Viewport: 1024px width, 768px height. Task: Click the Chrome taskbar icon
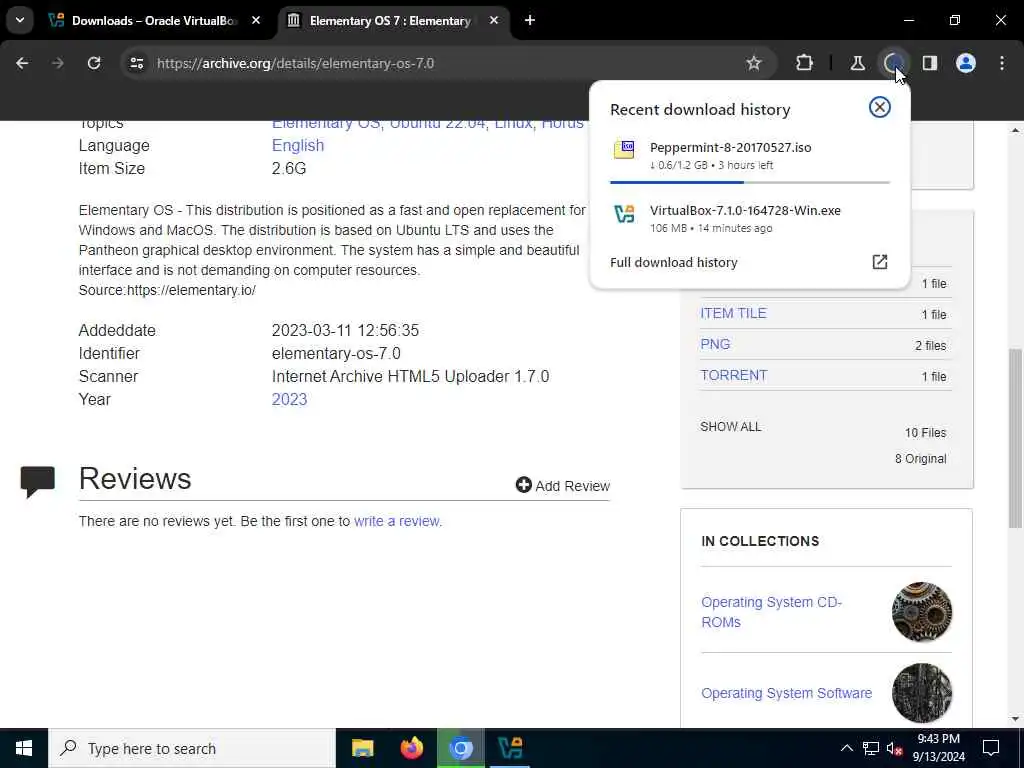(x=460, y=748)
